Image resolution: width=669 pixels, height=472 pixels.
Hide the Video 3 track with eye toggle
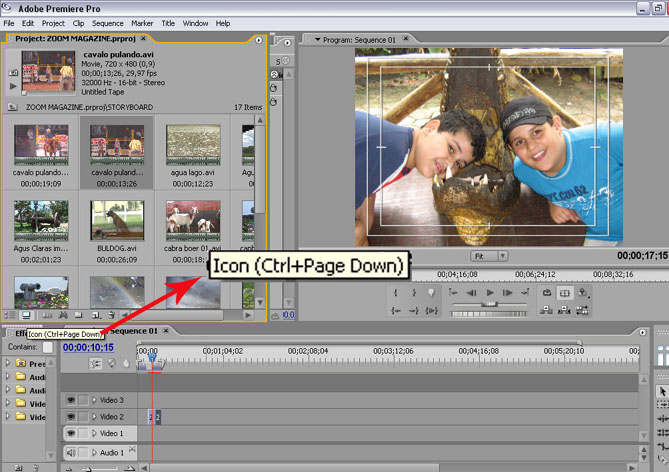point(71,399)
